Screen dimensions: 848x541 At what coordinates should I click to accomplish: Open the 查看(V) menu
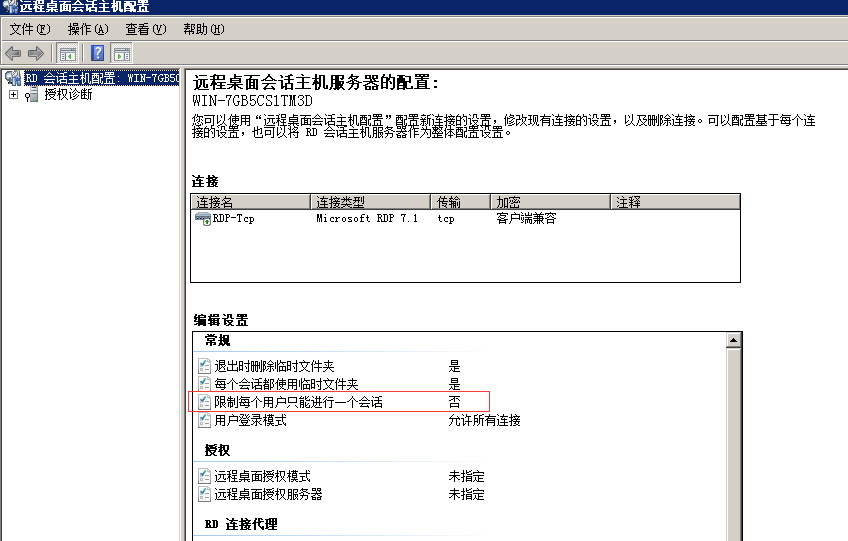(145, 29)
